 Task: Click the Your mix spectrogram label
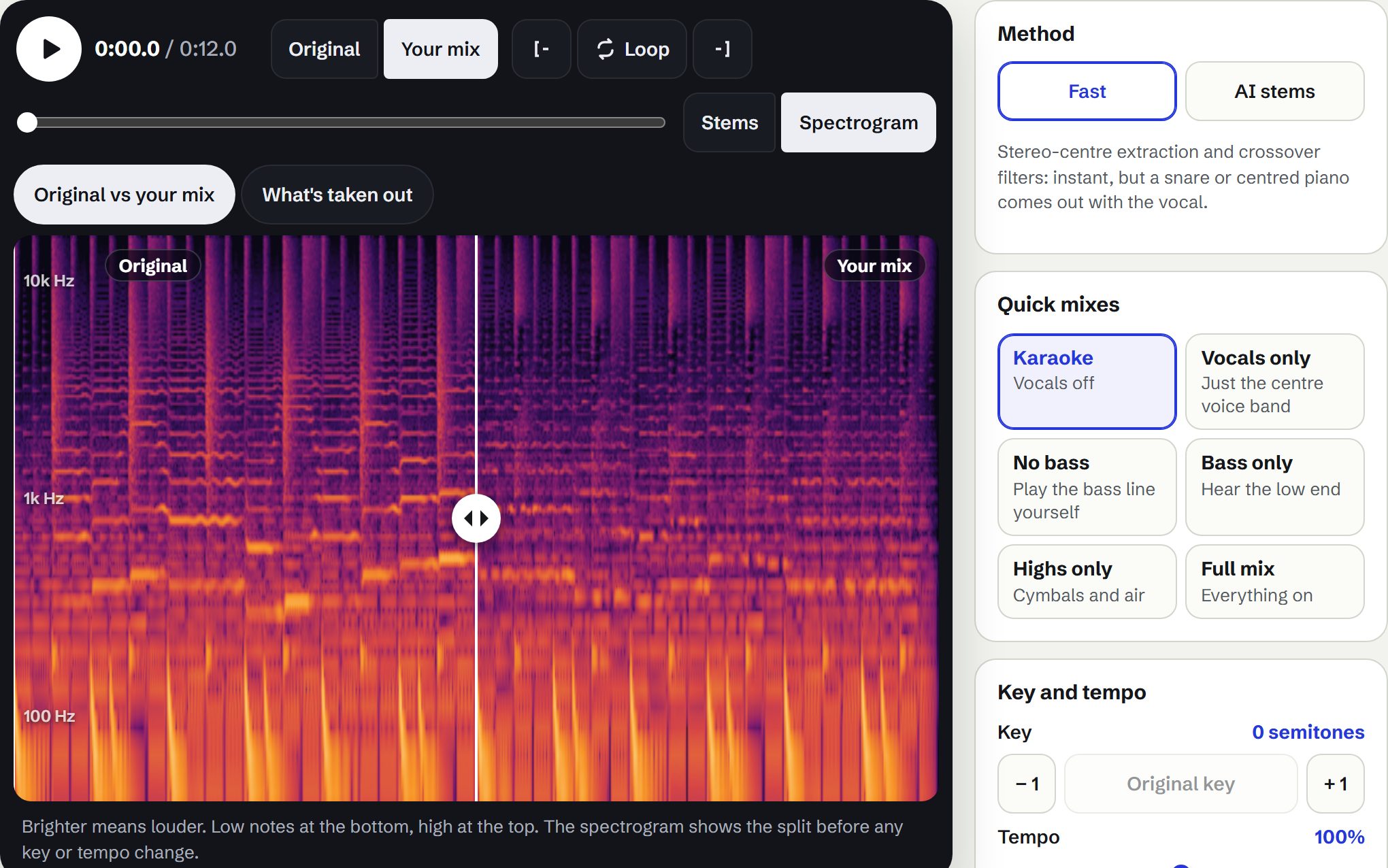pyautogui.click(x=874, y=266)
